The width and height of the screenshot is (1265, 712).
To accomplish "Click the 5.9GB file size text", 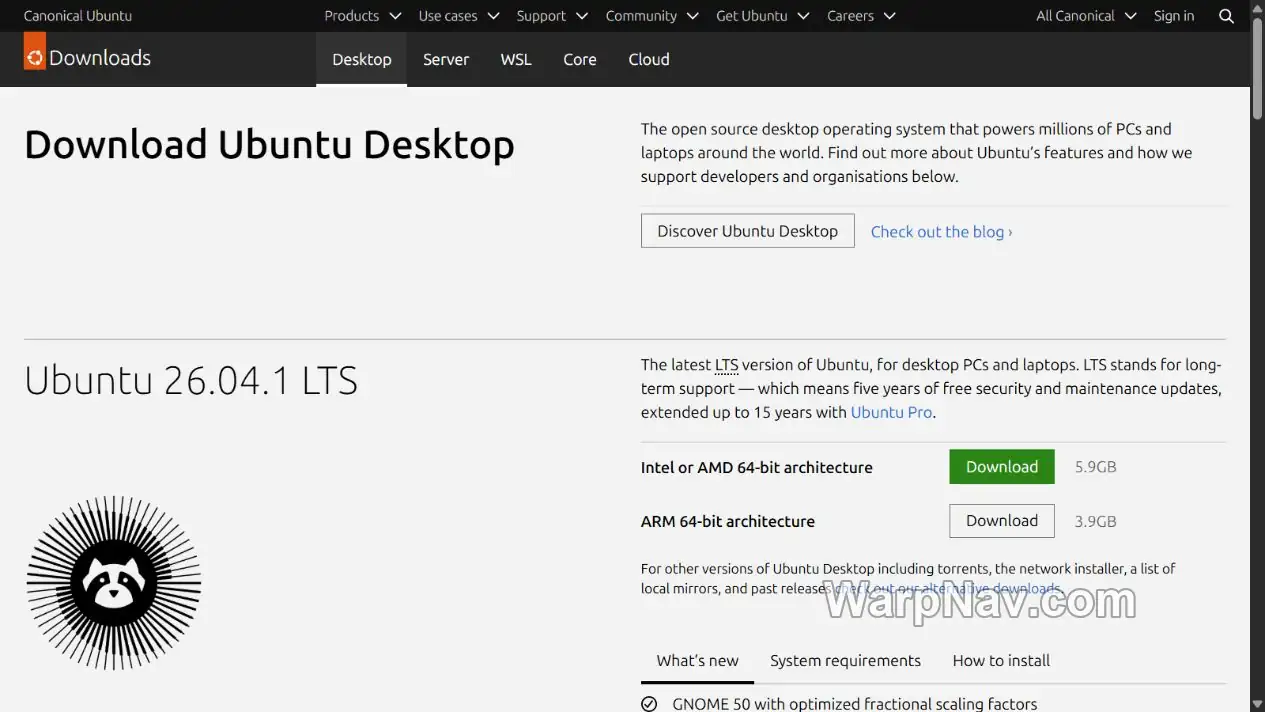I will click(1096, 467).
